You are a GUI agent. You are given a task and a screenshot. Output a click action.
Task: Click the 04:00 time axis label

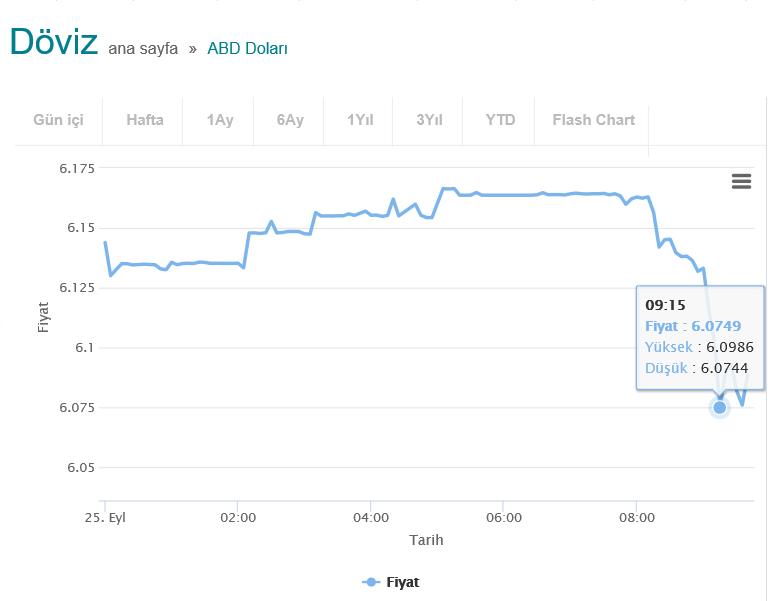371,518
